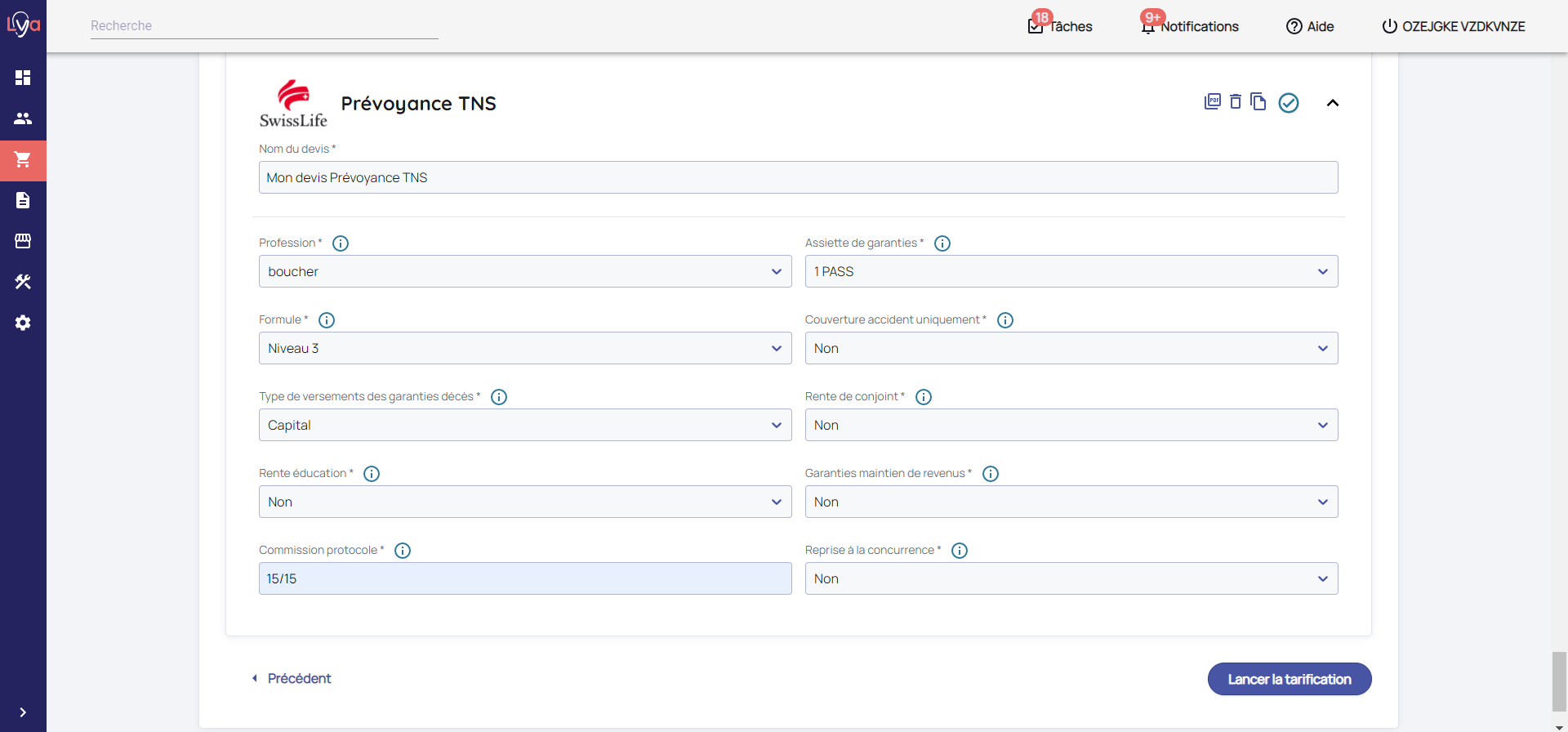Open the Profession dropdown
This screenshot has width=1568, height=732.
tap(524, 271)
